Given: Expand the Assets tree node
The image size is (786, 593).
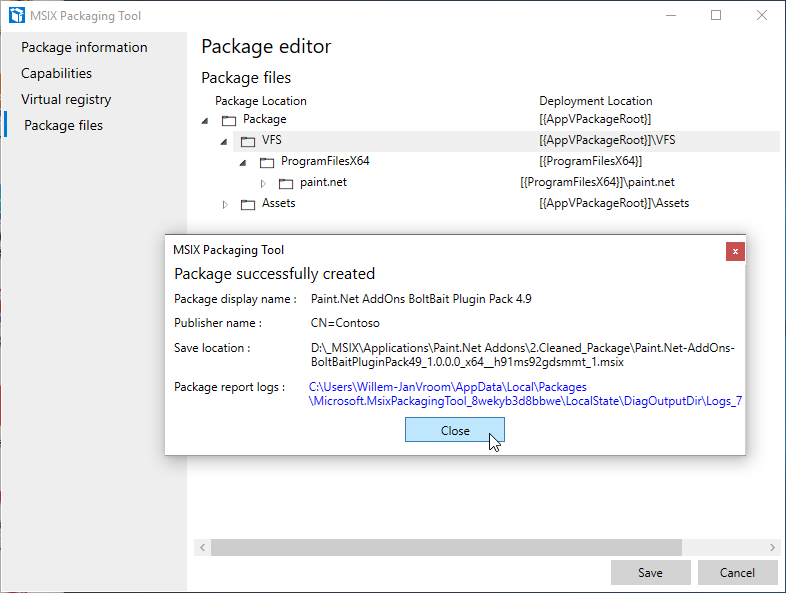Looking at the screenshot, I should pos(225,204).
